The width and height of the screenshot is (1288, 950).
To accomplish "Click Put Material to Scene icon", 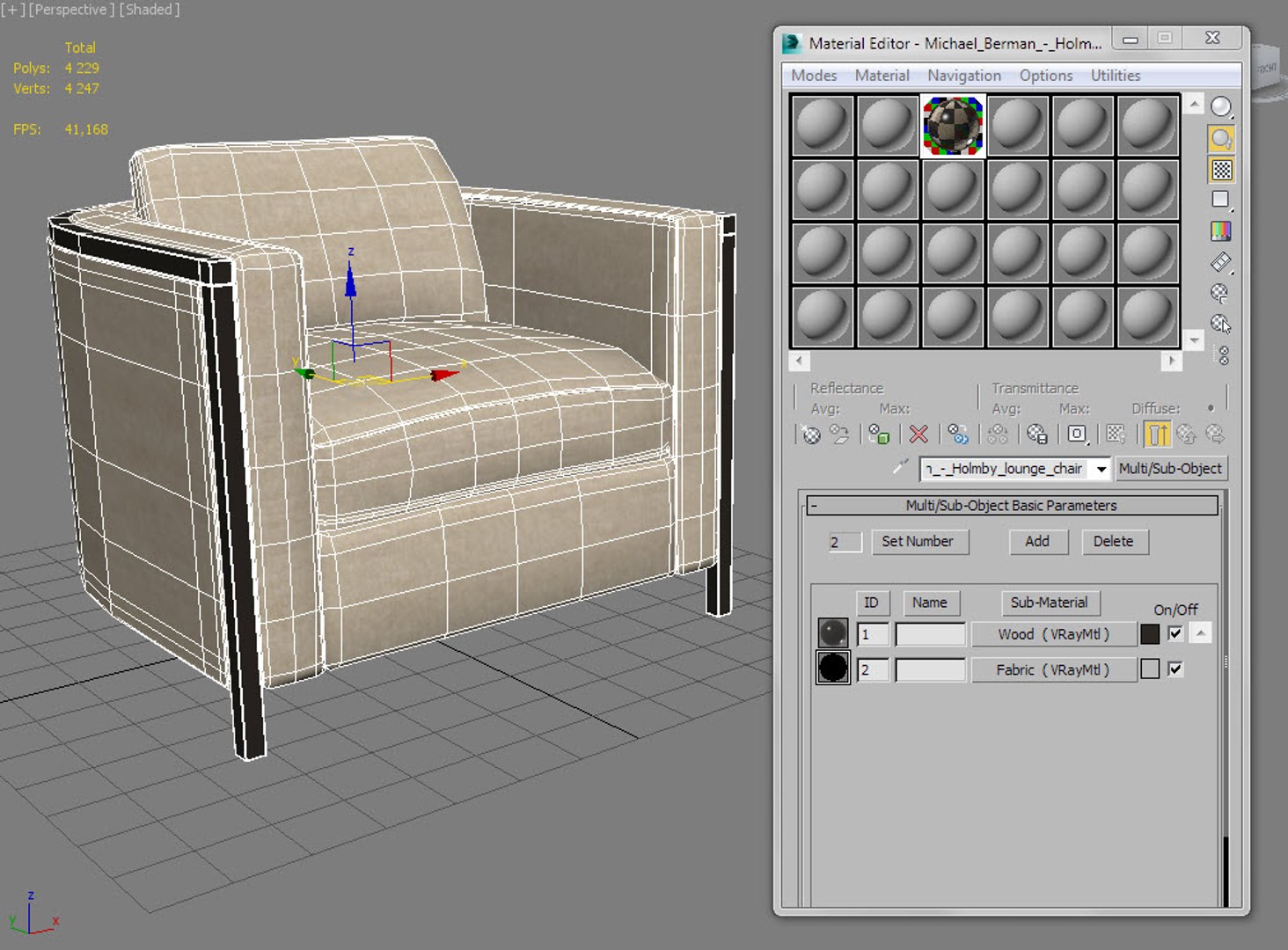I will click(840, 434).
